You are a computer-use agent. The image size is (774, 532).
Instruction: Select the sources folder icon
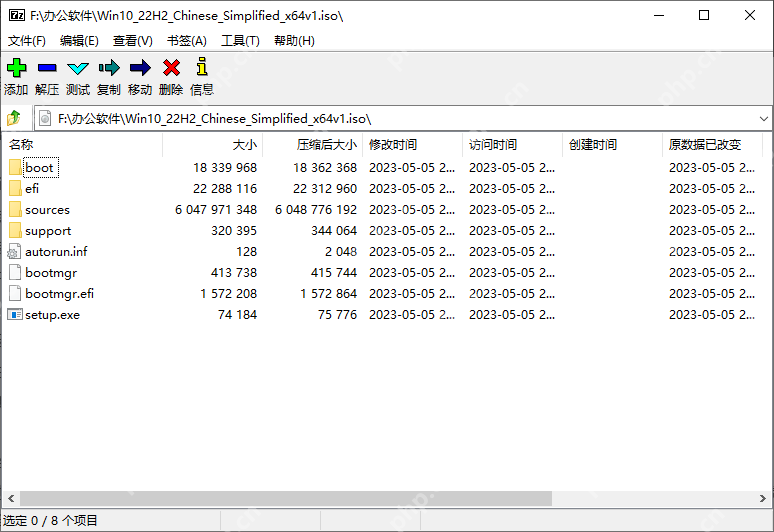coord(15,209)
